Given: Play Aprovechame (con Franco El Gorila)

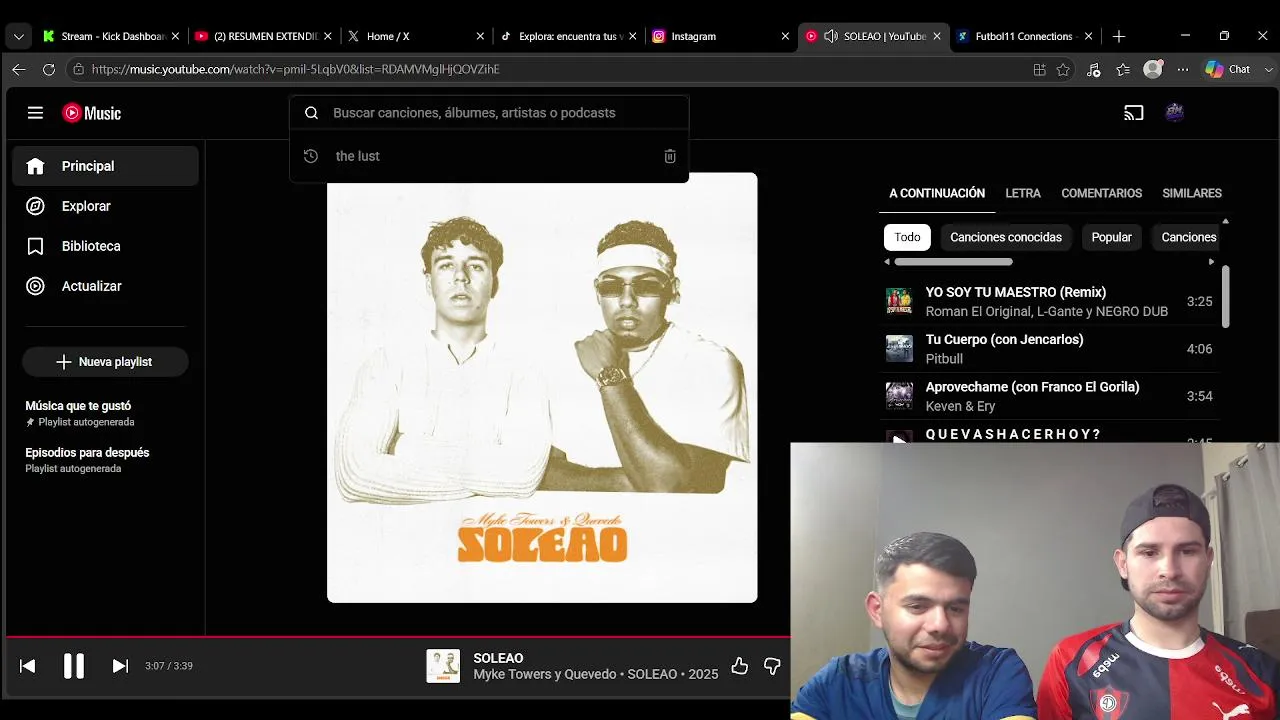Looking at the screenshot, I should pyautogui.click(x=1050, y=396).
